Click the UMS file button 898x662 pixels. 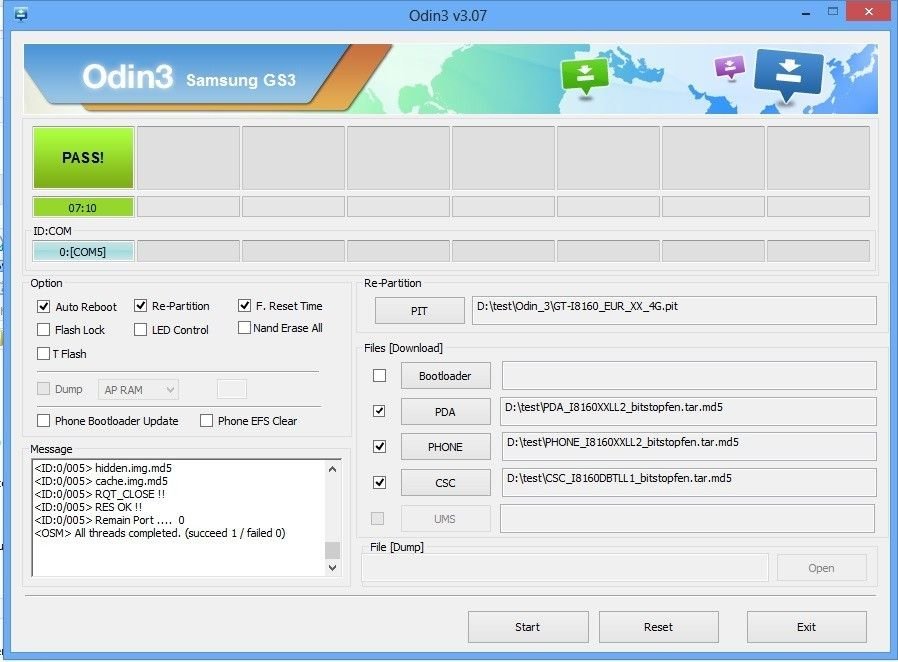pos(445,519)
